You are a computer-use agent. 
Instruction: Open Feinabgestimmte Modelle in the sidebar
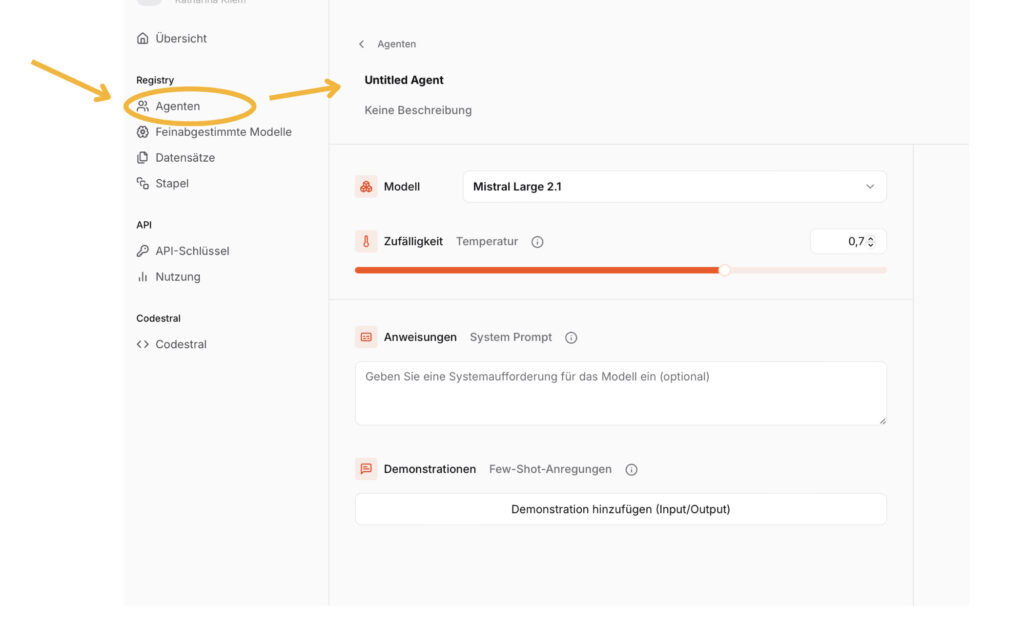pyautogui.click(x=223, y=132)
